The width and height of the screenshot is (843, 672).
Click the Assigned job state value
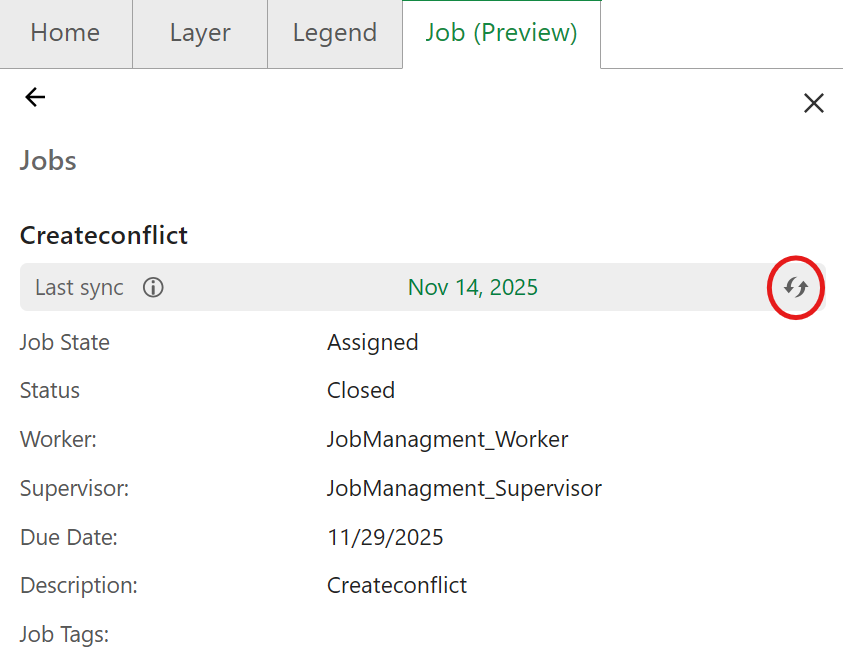pyautogui.click(x=372, y=342)
